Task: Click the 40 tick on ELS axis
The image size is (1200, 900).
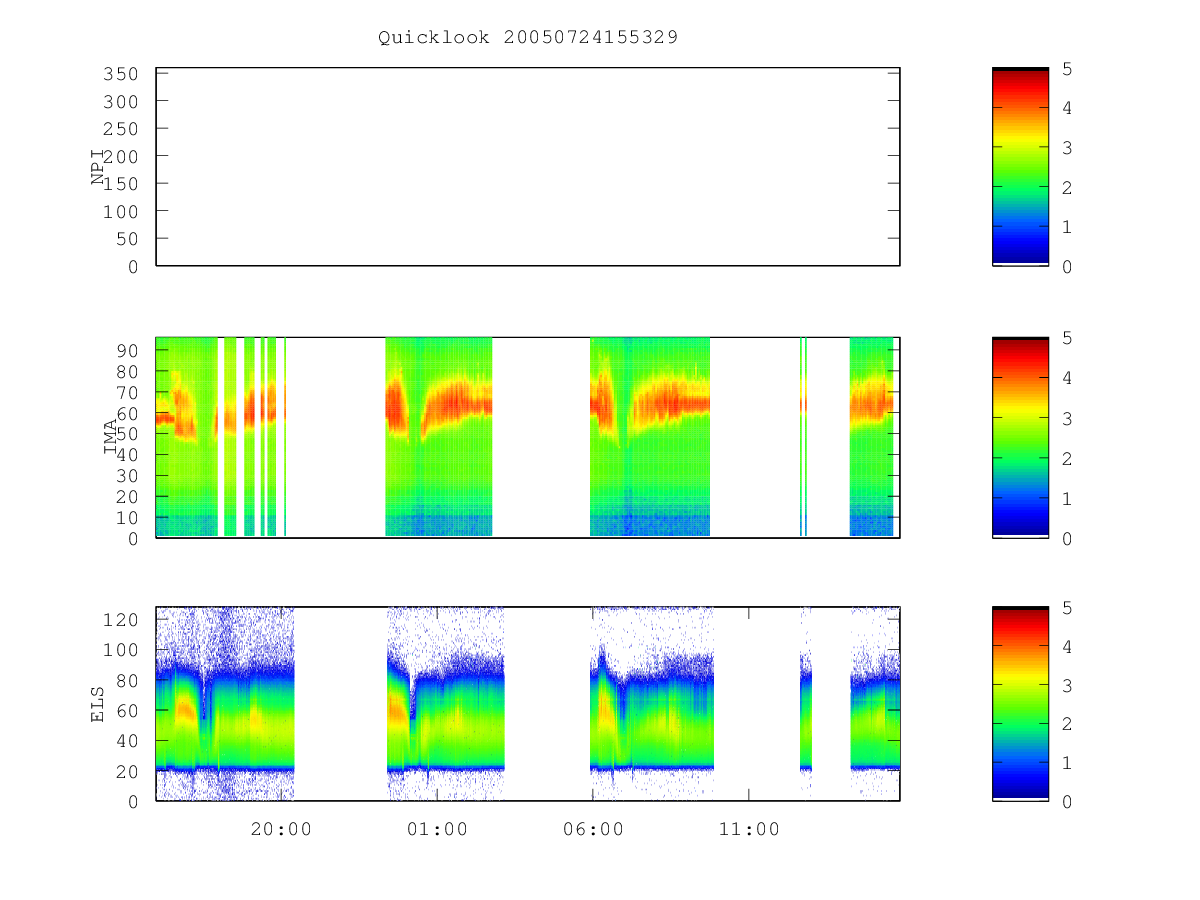Action: pyautogui.click(x=126, y=741)
